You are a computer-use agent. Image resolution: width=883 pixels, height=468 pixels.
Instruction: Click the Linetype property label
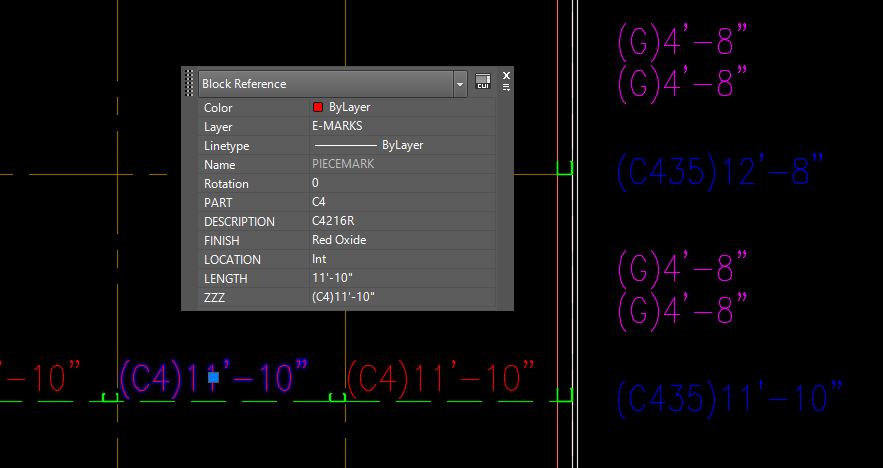pyautogui.click(x=226, y=146)
